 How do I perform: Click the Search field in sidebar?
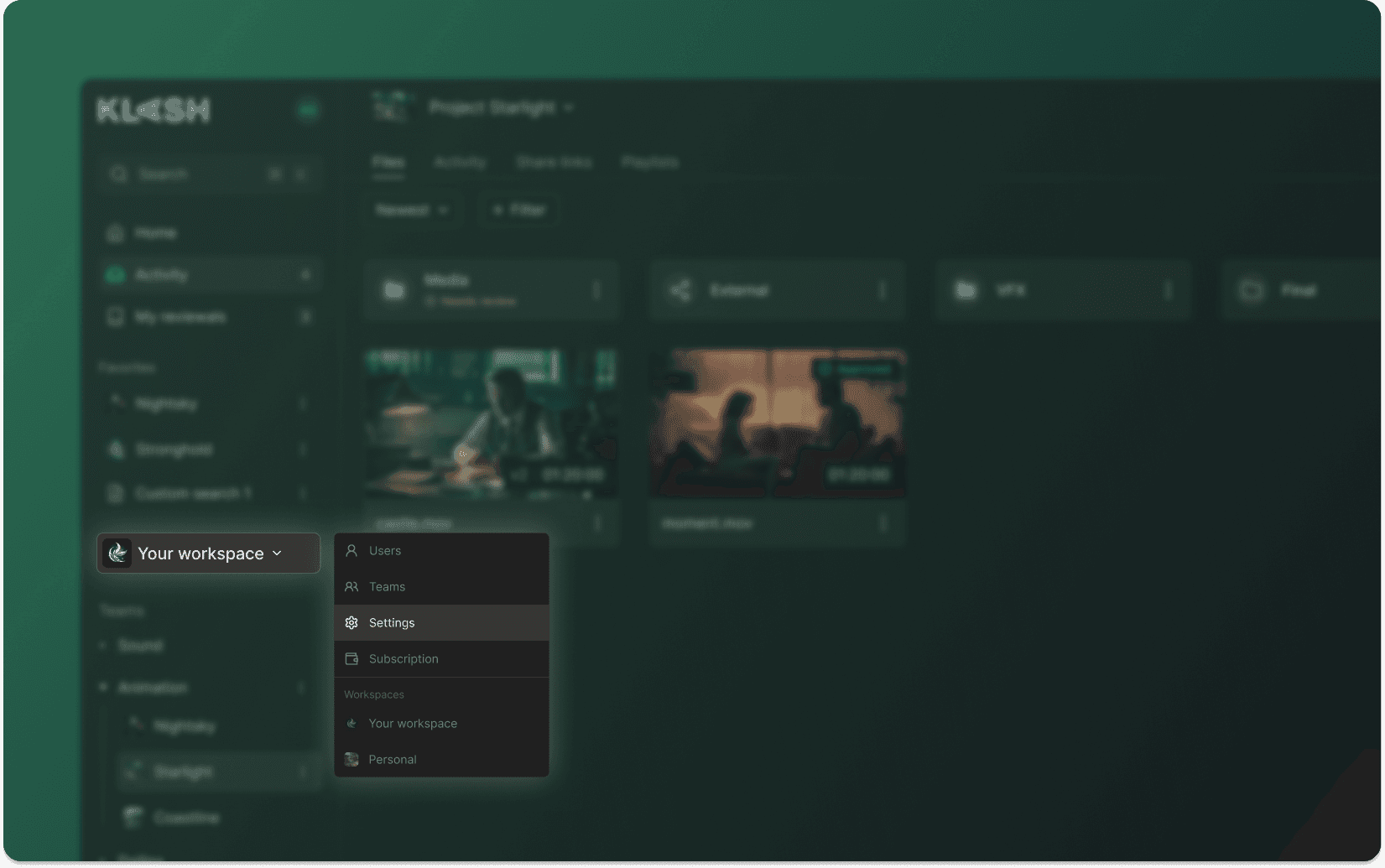tap(208, 174)
